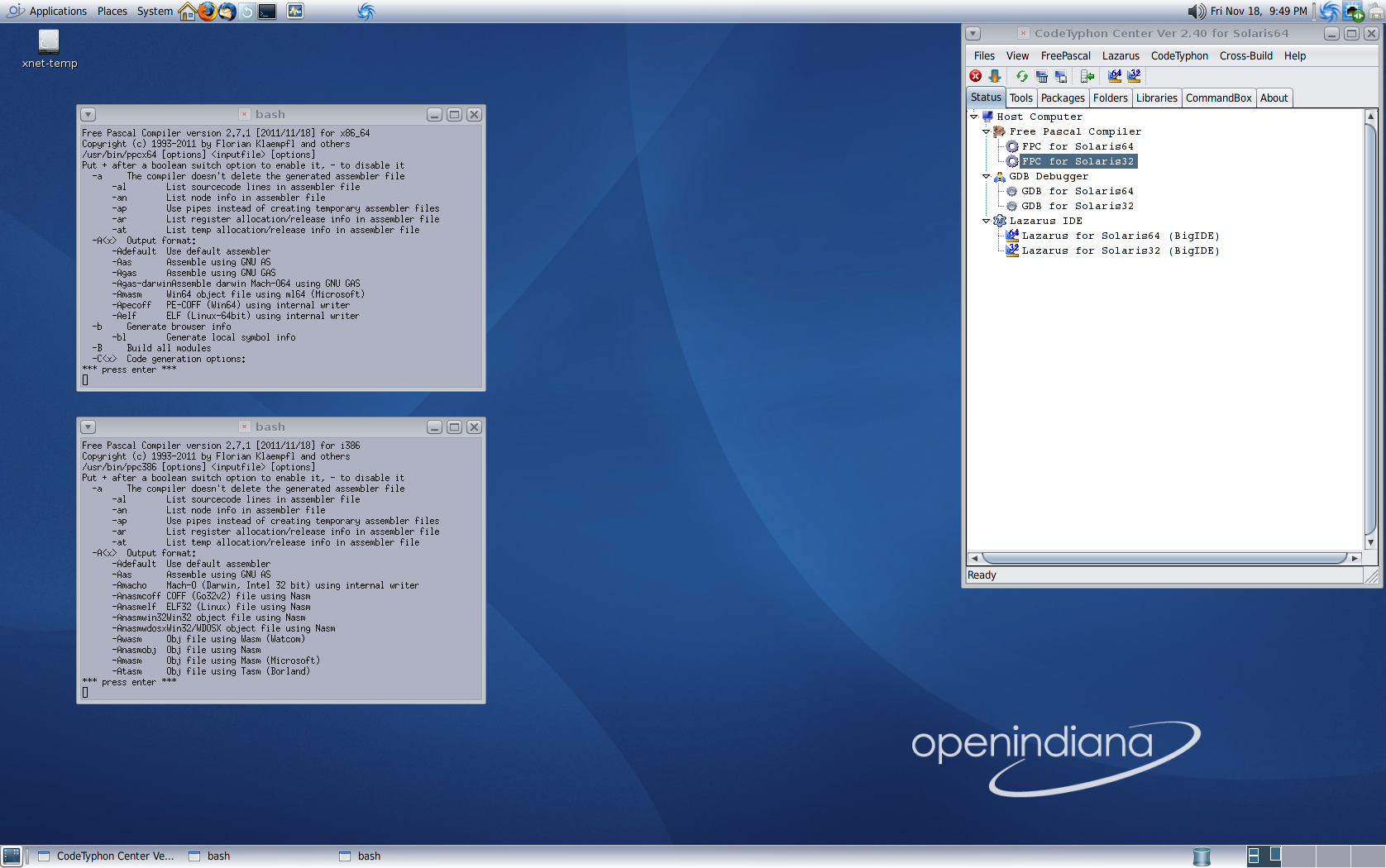1386x868 pixels.
Task: Click the Host Computer monitor icon
Action: 987,117
